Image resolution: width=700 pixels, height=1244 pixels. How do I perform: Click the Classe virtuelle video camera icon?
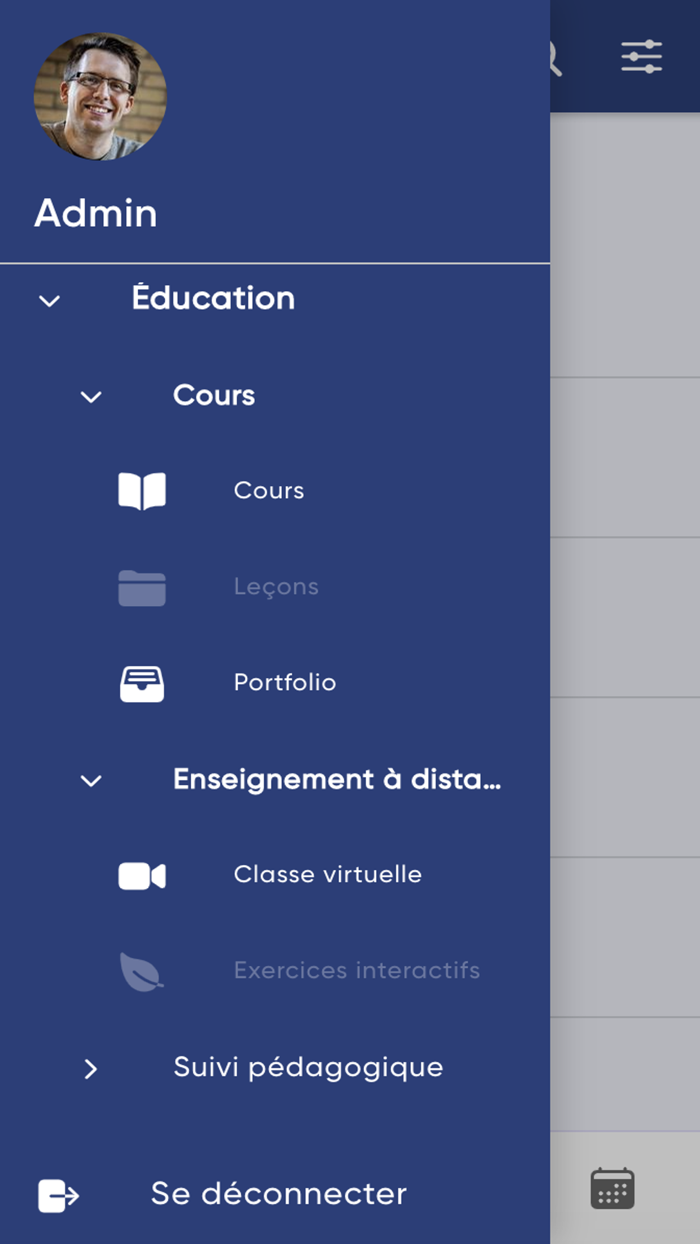(142, 875)
